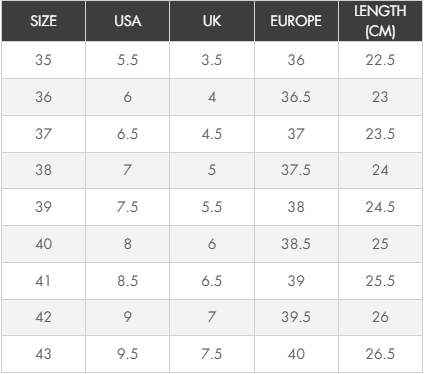Click the 24.5 length cell
Screen dimensions: 424x374
[x=380, y=207]
